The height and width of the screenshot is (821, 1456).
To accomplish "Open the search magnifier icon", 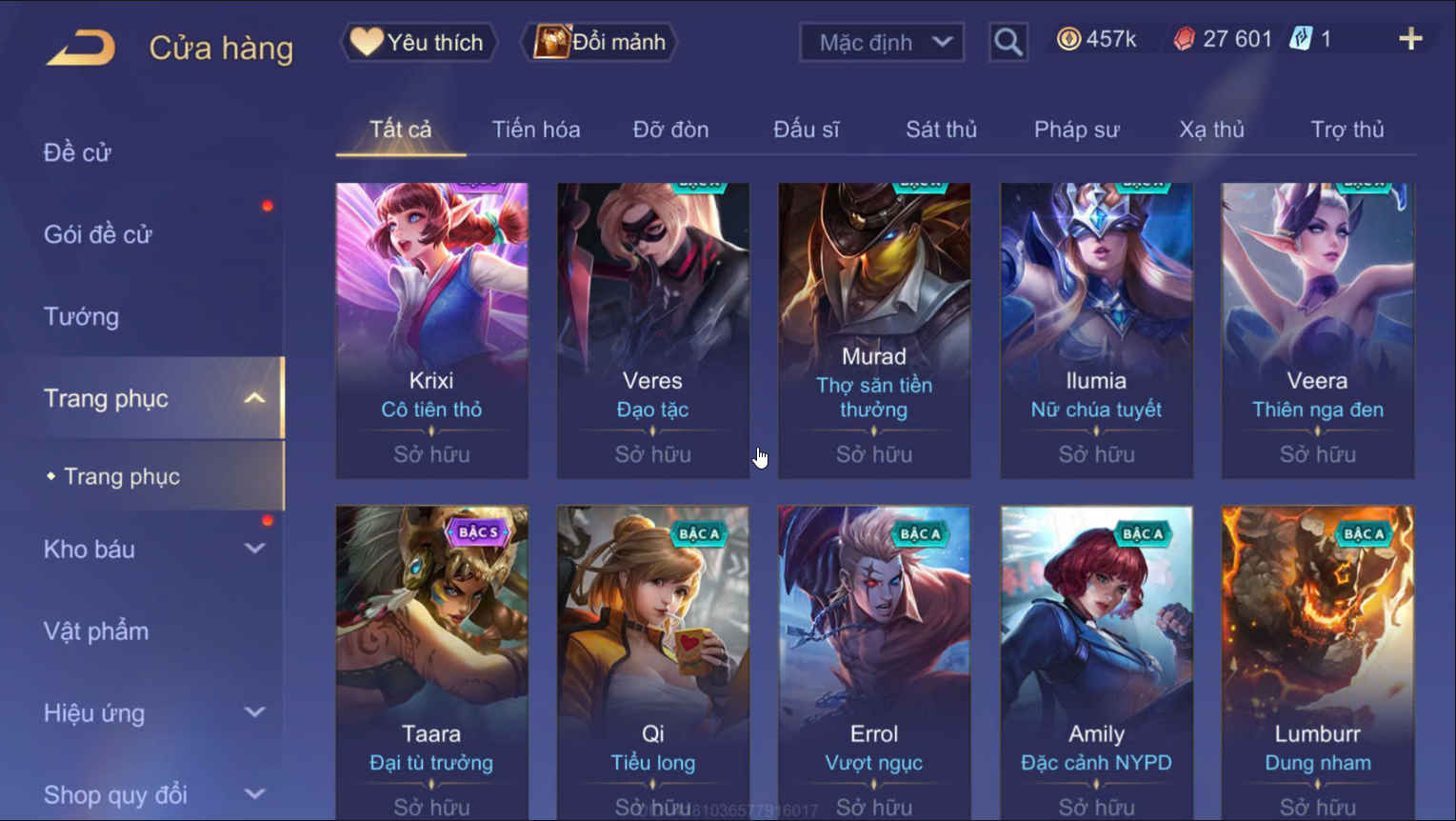I will (x=1007, y=42).
